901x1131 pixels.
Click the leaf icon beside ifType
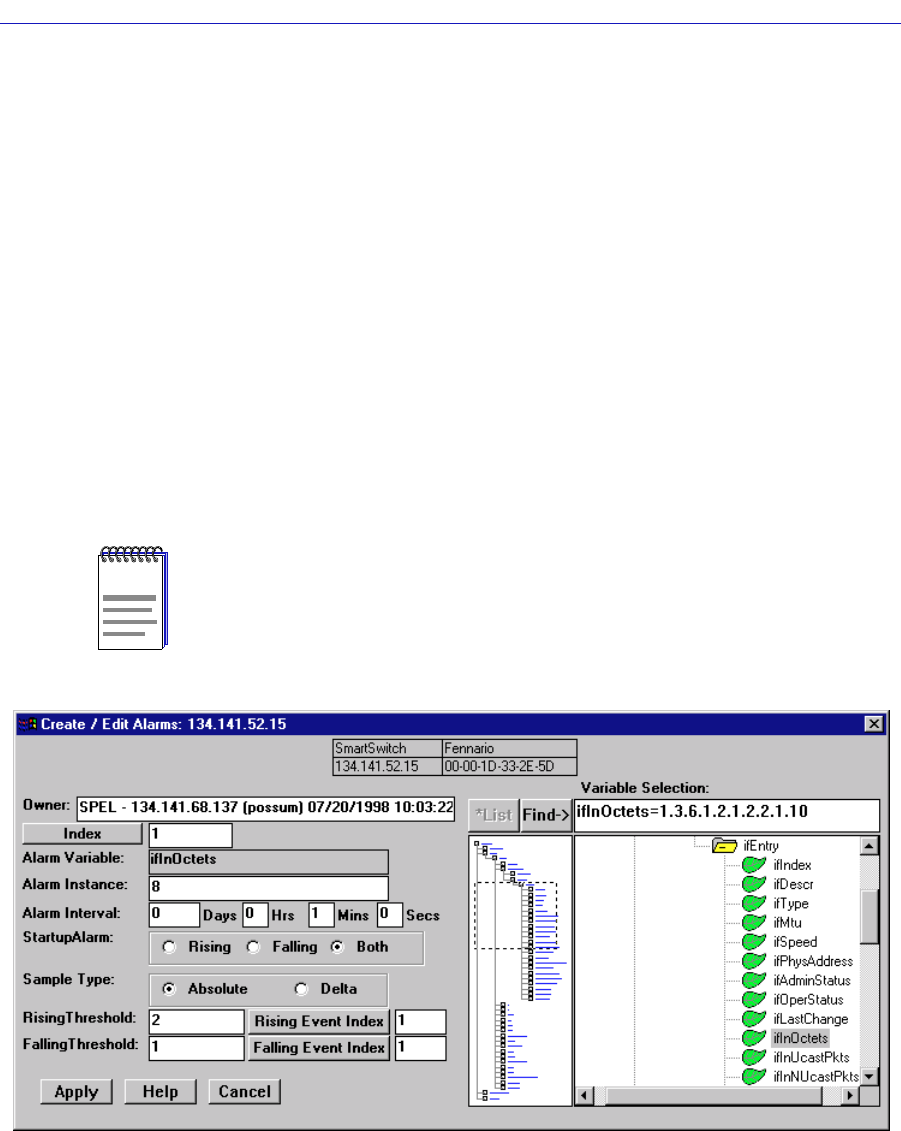click(x=754, y=903)
